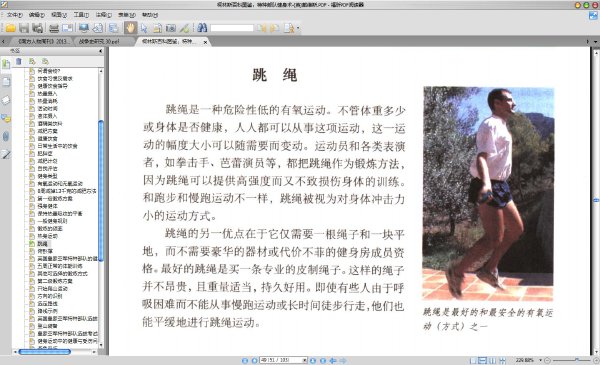The width and height of the screenshot is (600, 365).
Task: Go to next page in status bar
Action: [x=313, y=360]
